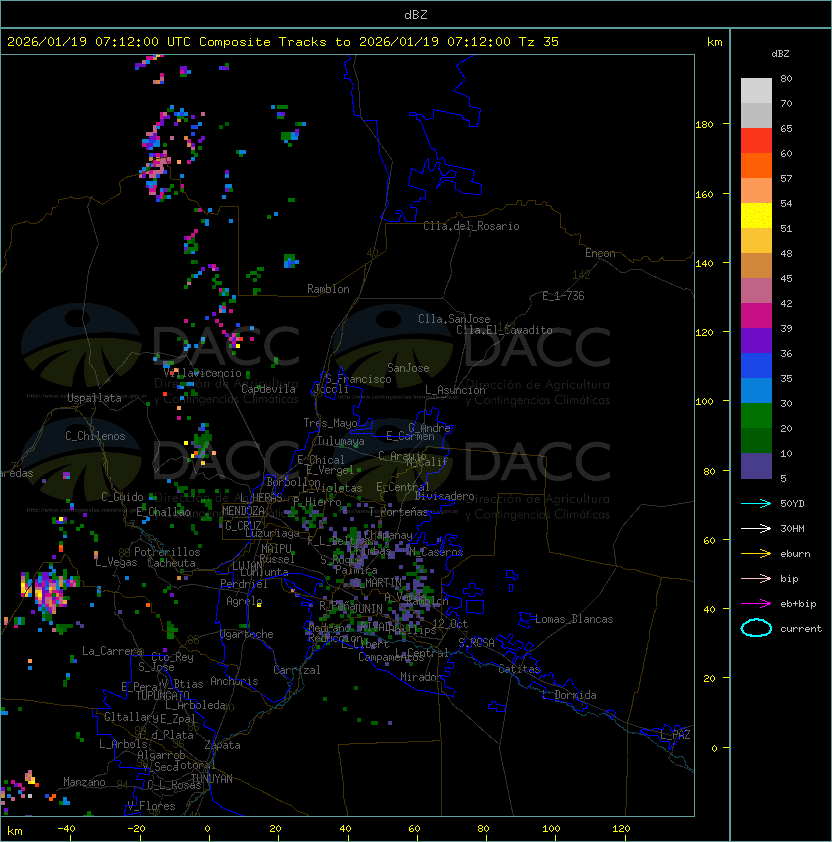Pick the slate 5-10 dBZ swatch
The height and width of the screenshot is (842, 832).
click(756, 466)
